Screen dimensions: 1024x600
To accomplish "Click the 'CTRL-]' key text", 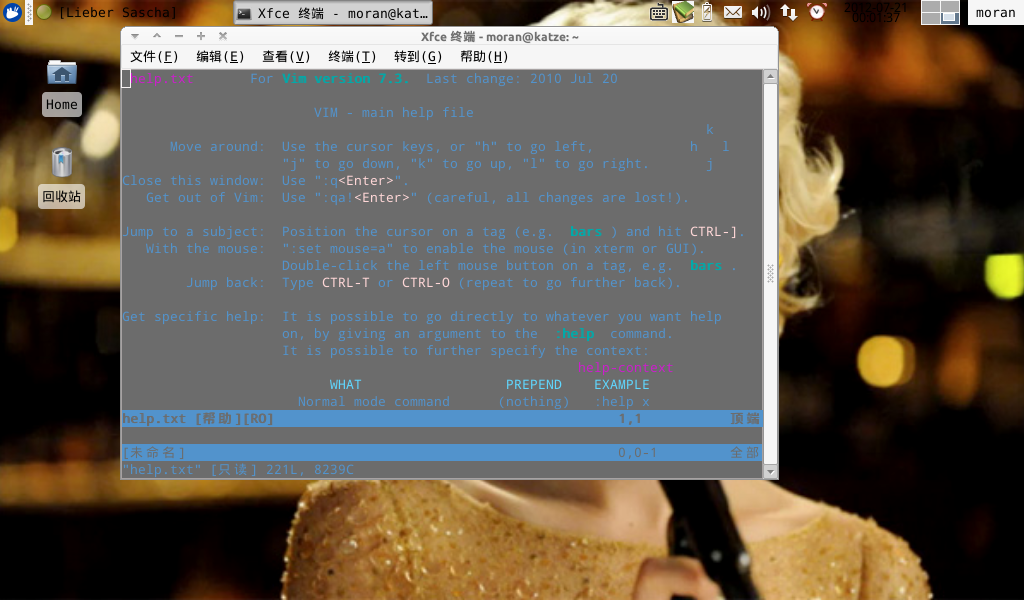I will coord(714,232).
